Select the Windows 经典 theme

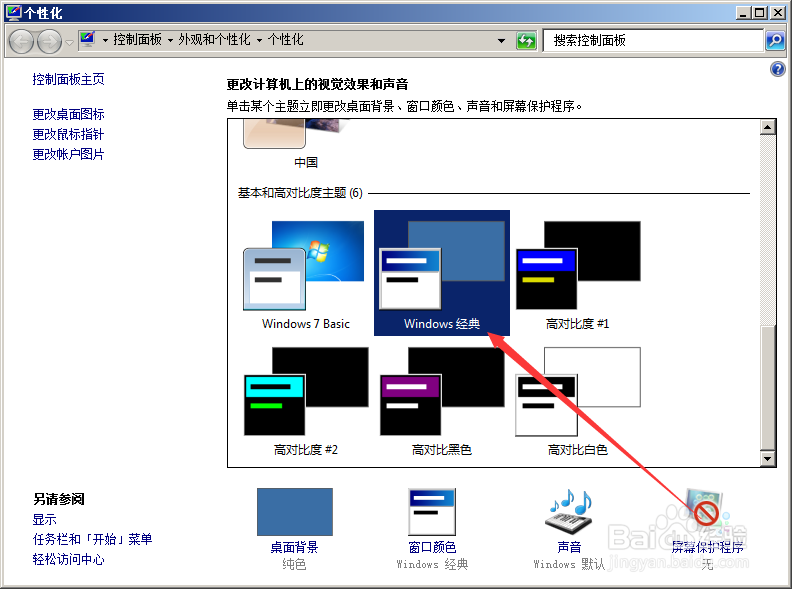tap(441, 273)
